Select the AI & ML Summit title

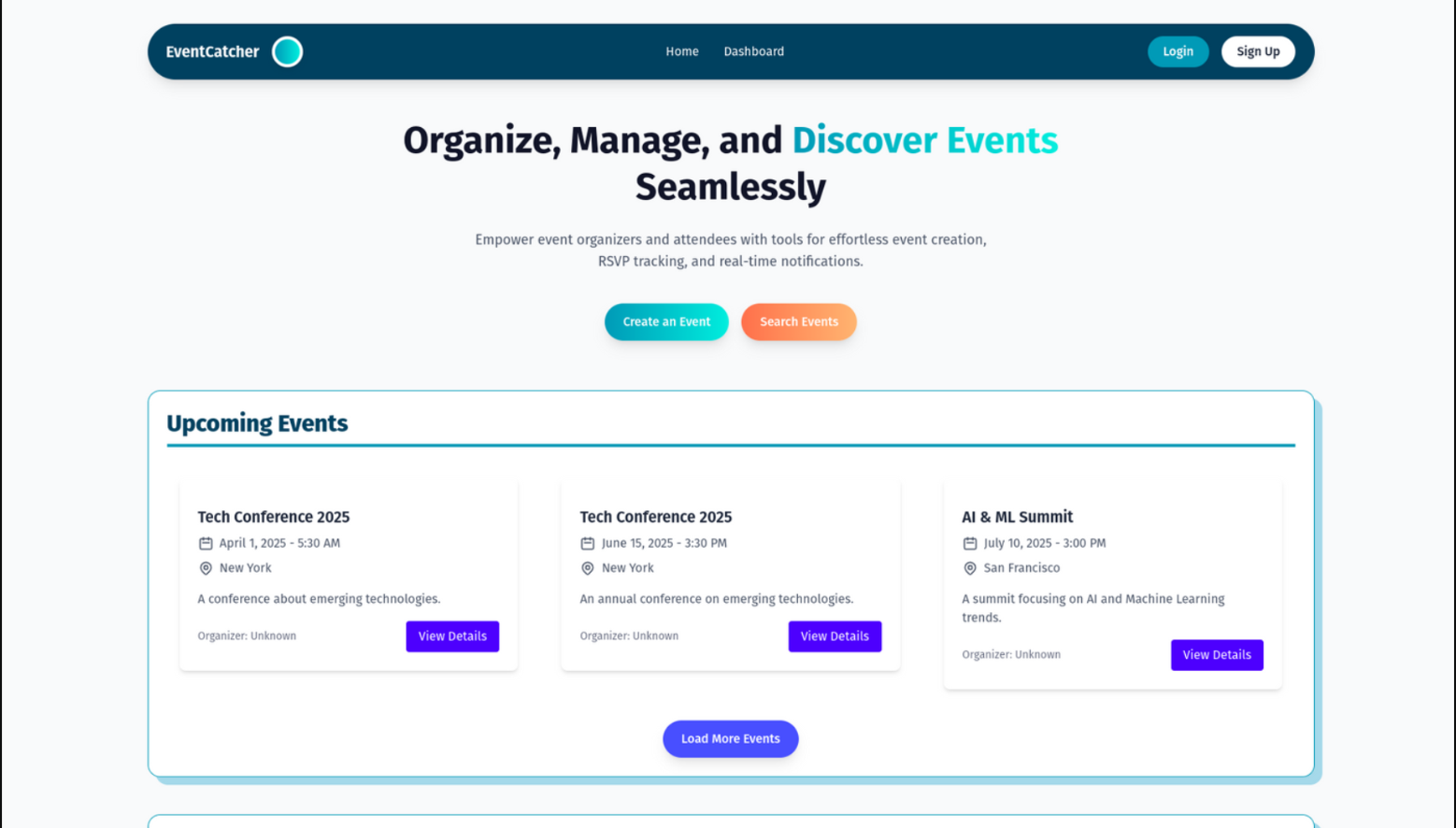coord(1017,517)
